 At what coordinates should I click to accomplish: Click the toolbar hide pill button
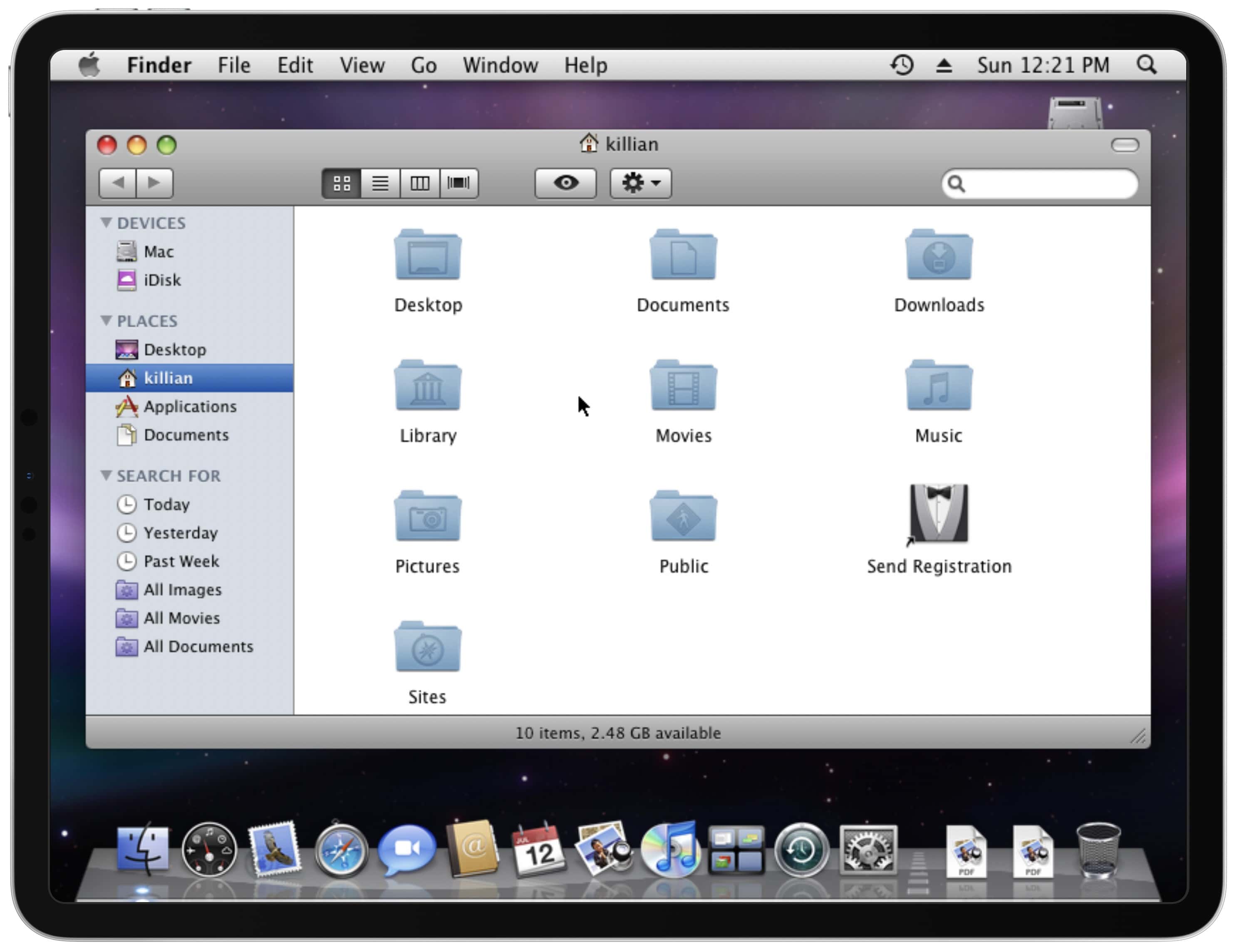point(1124,145)
